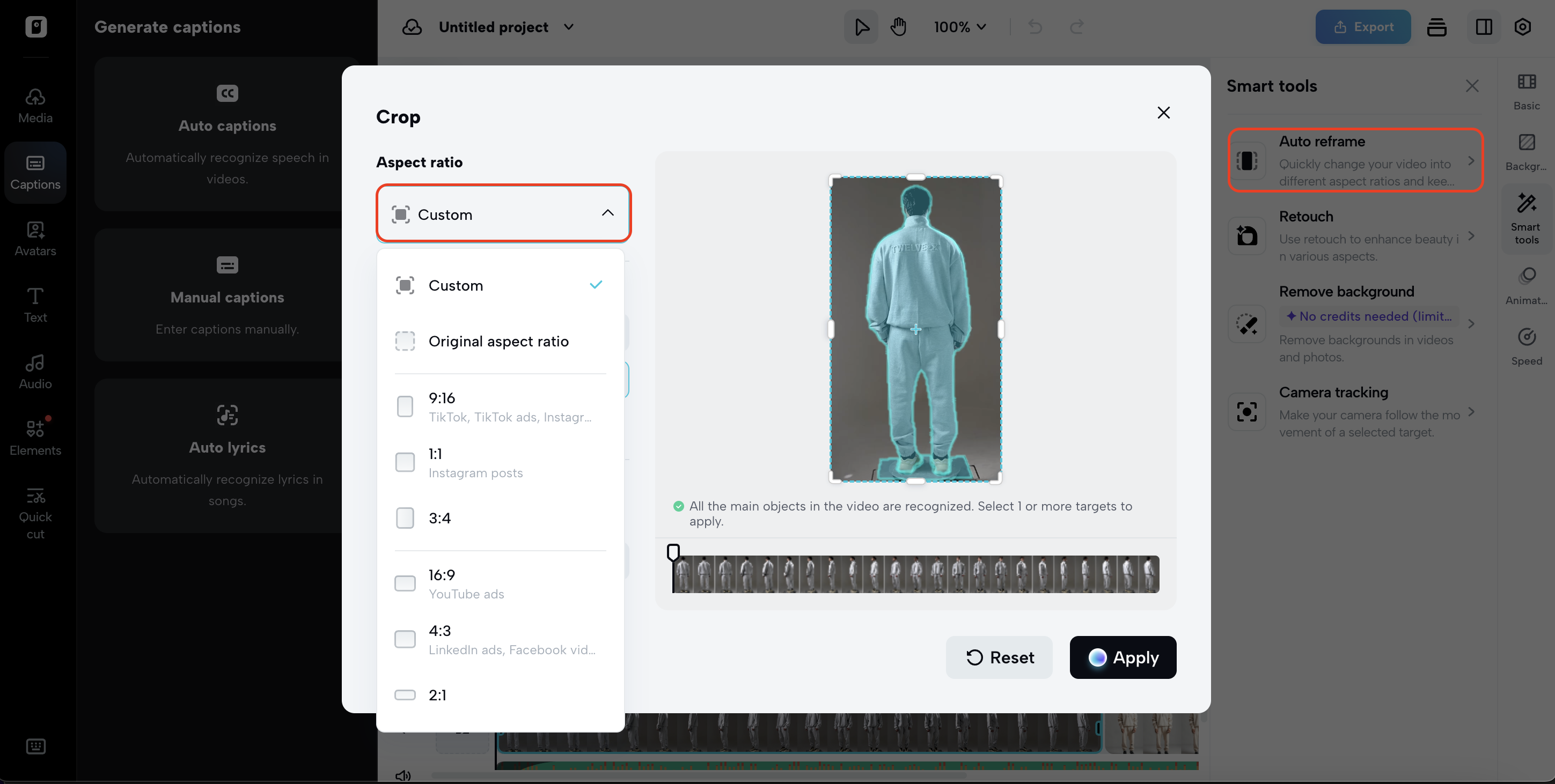Viewport: 1555px width, 784px height.
Task: Click the crop timeline playhead handle
Action: (x=673, y=552)
